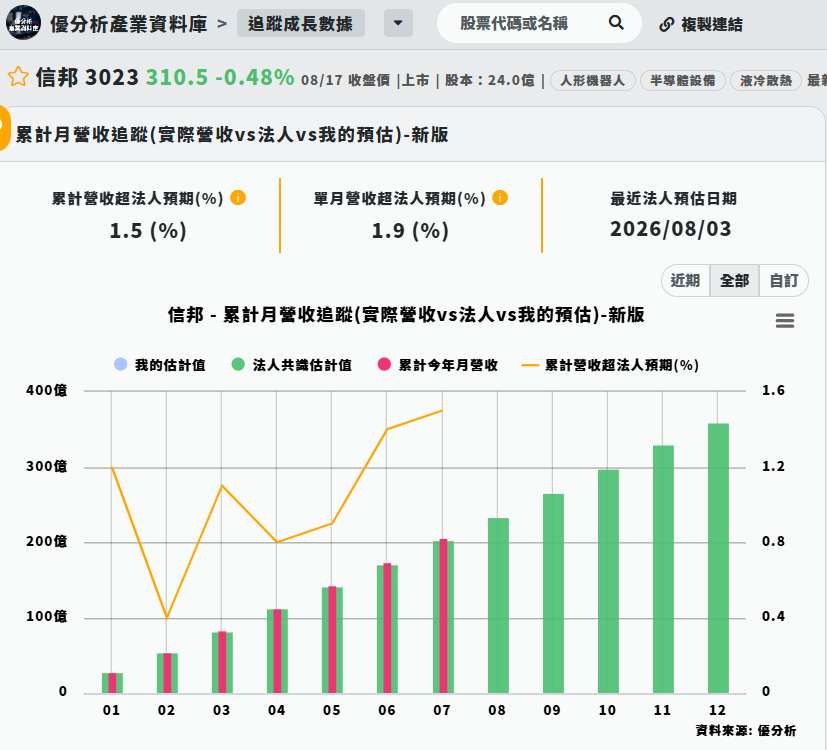
Task: Select the 追蹤成長數據 category box
Action: tap(301, 23)
